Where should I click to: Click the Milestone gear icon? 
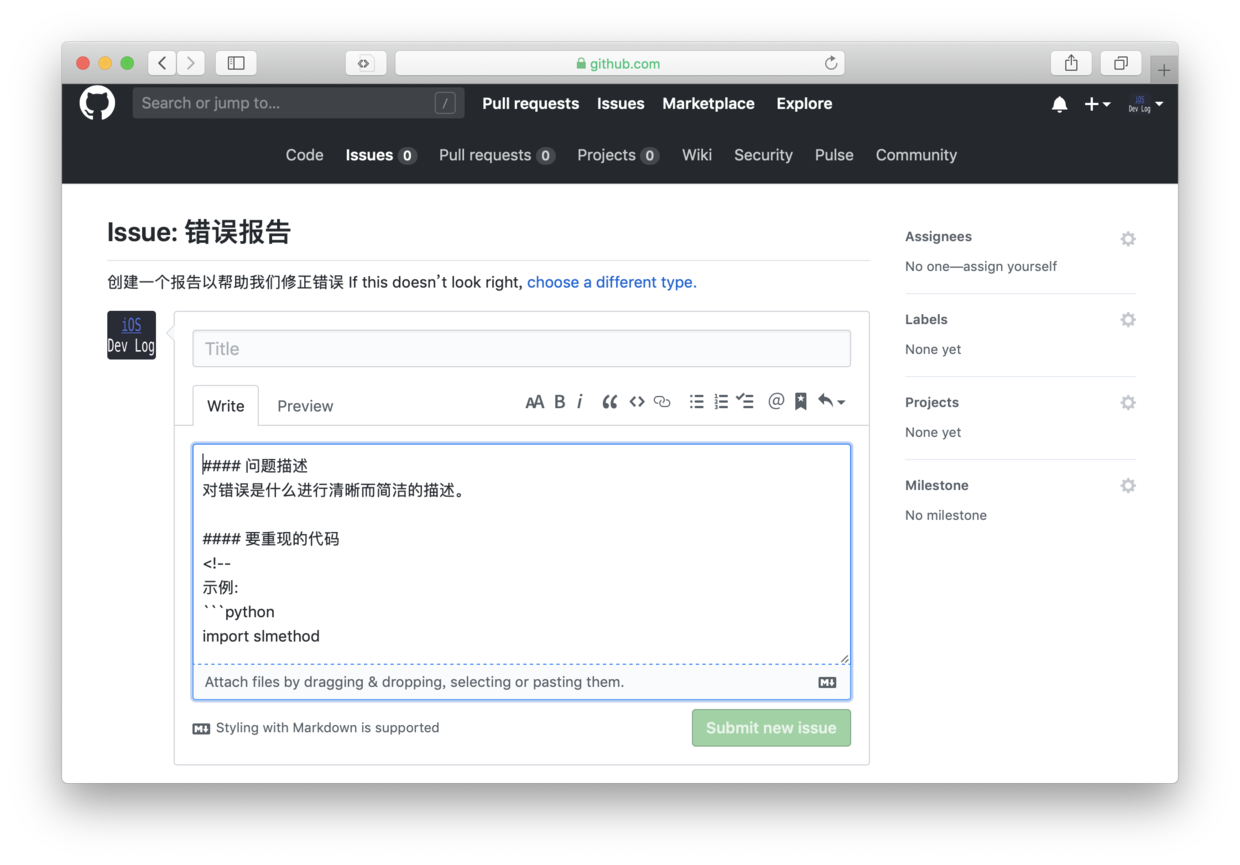1128,486
